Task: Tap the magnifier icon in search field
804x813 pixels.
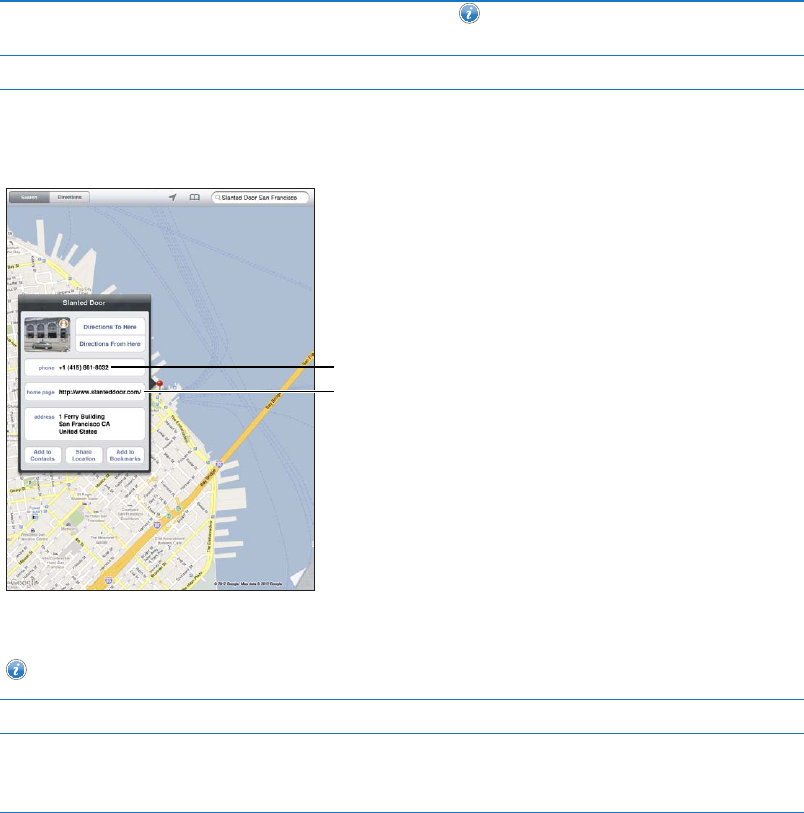Action: pos(218,198)
